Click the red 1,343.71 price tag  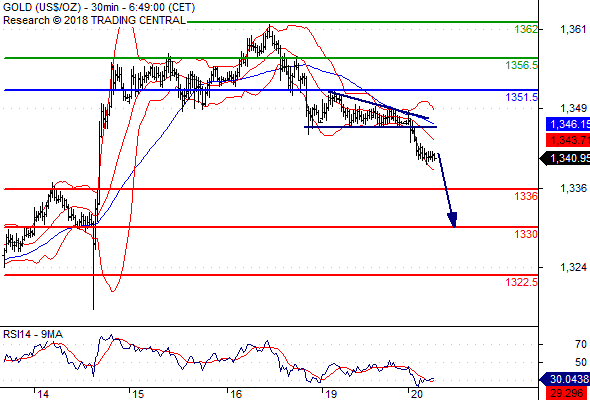[x=568, y=140]
